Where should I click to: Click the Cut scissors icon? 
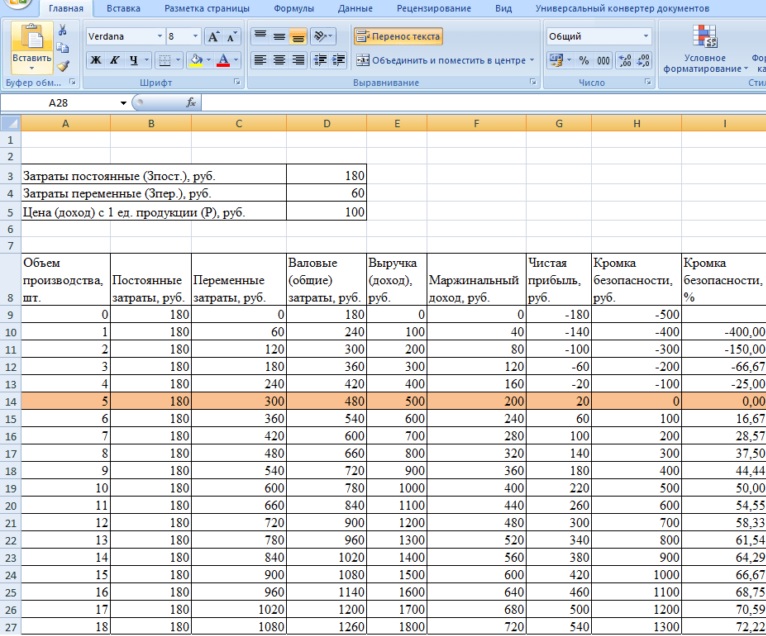(x=63, y=30)
